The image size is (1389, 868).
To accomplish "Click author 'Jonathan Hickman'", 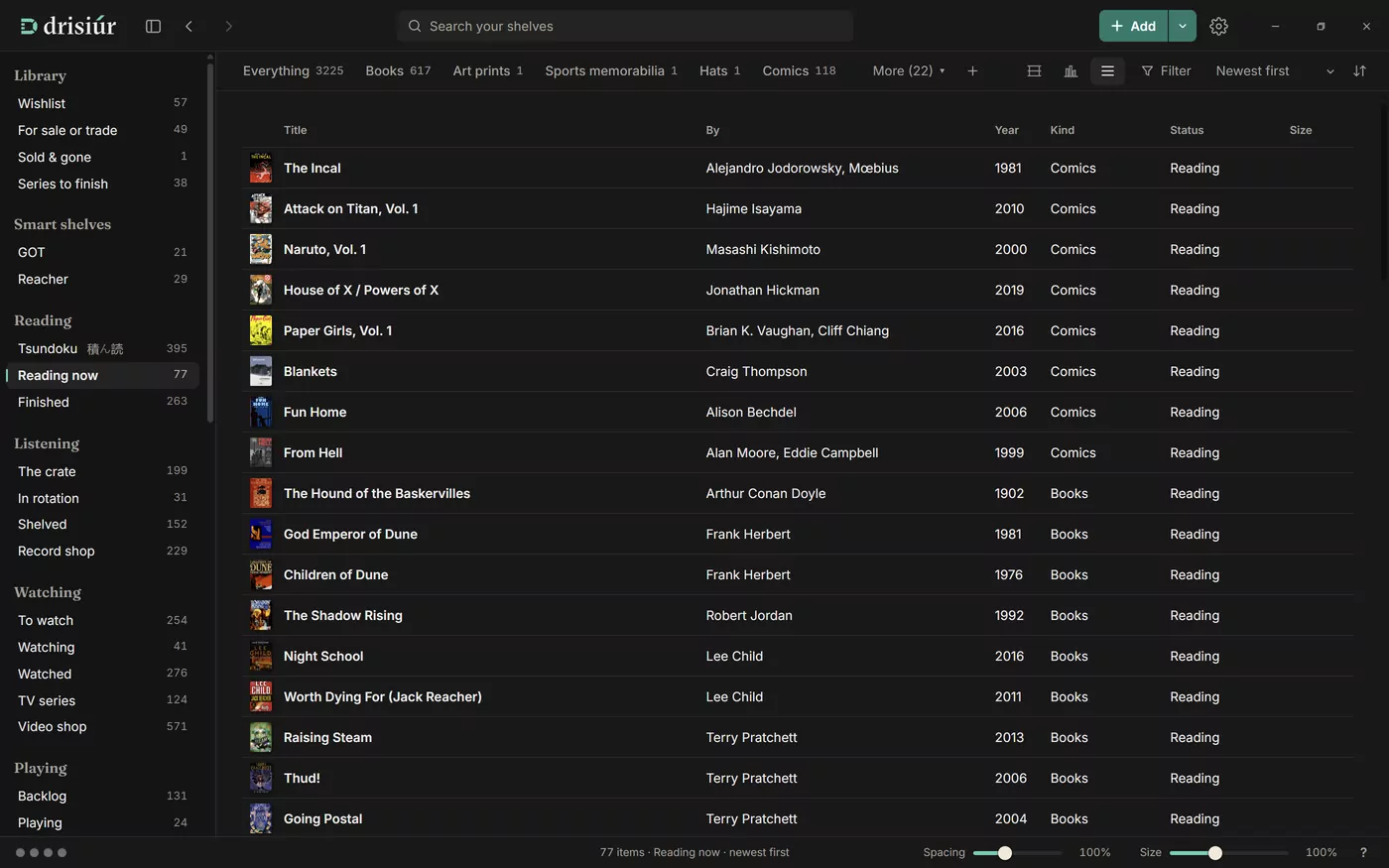I will 762,290.
